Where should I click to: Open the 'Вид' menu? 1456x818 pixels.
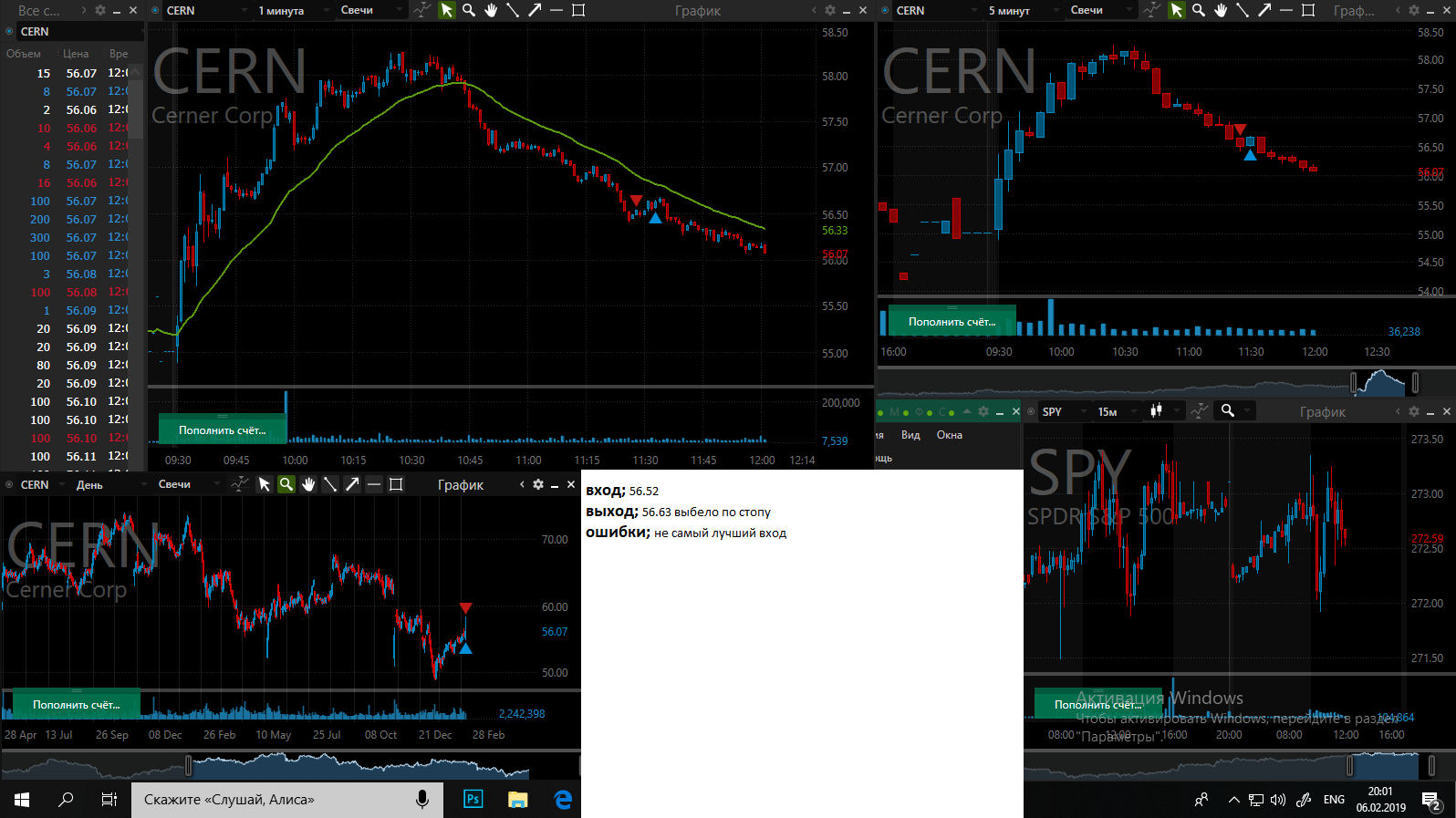(910, 435)
